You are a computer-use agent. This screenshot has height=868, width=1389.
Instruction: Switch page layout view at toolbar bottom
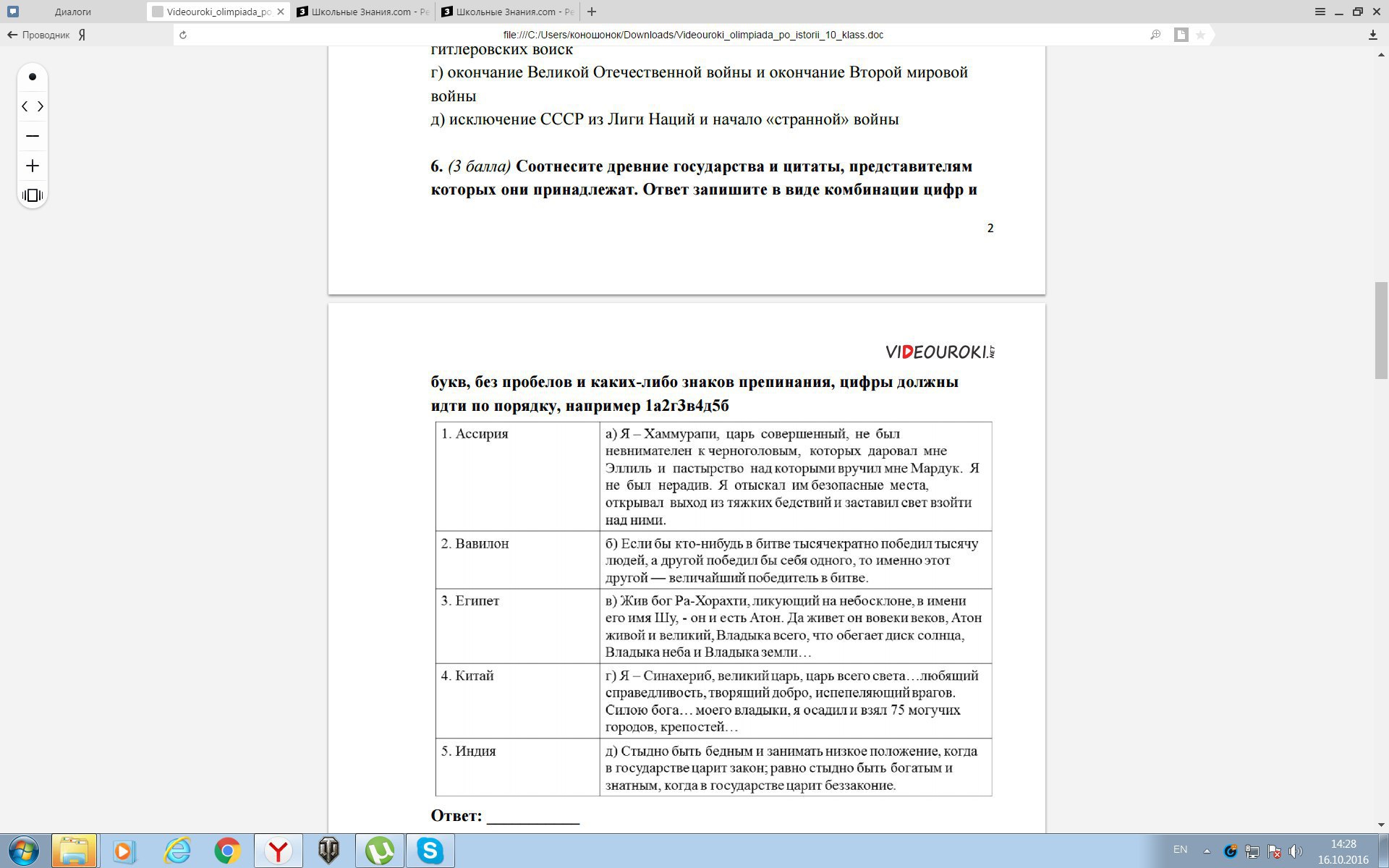point(32,195)
